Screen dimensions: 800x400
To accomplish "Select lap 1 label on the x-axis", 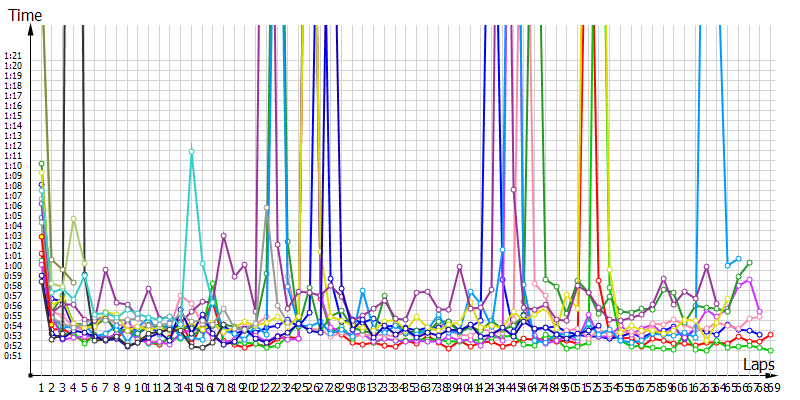I will [x=41, y=385].
